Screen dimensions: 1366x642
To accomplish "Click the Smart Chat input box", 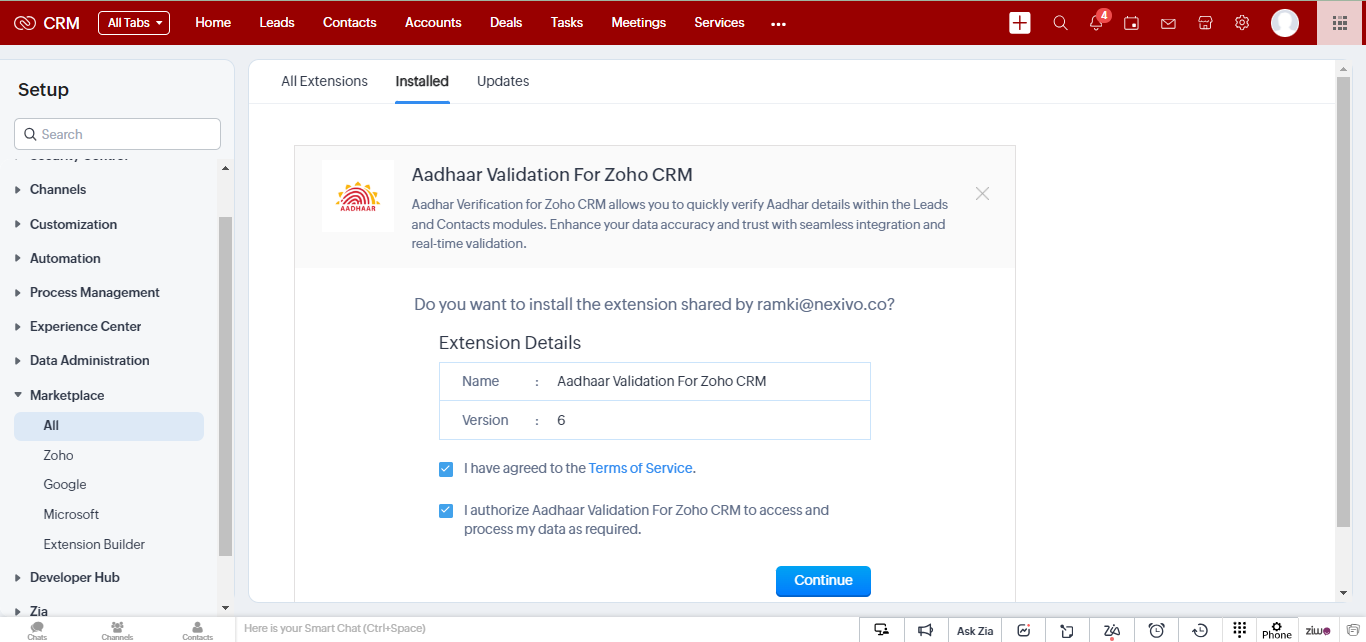I will [x=545, y=629].
